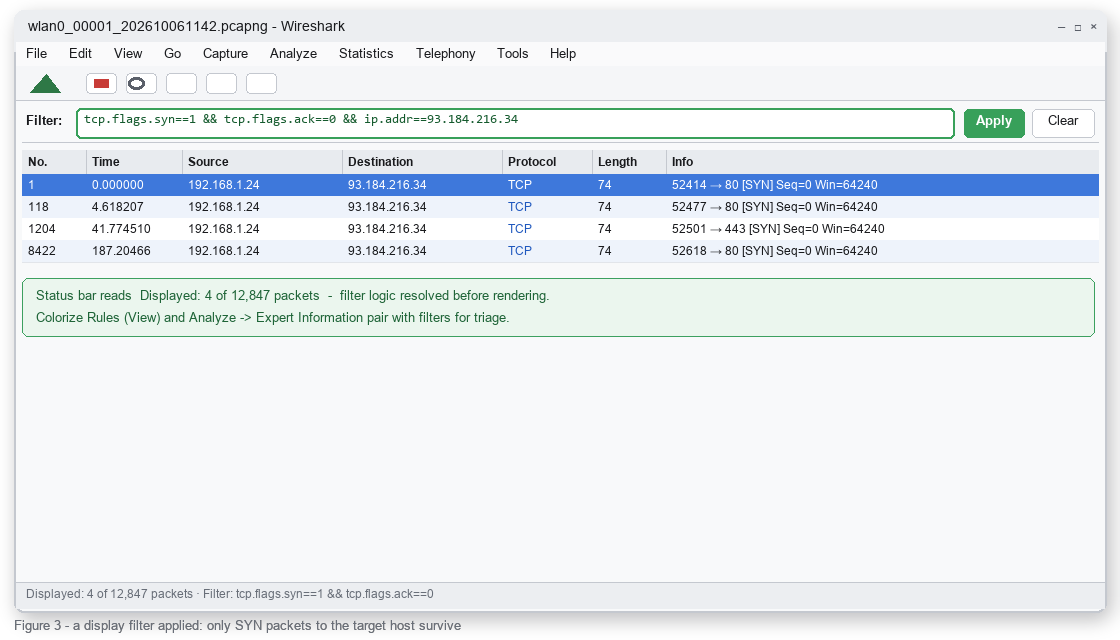The image size is (1120, 640).
Task: Click the info text starting with 52477
Action: coord(775,207)
